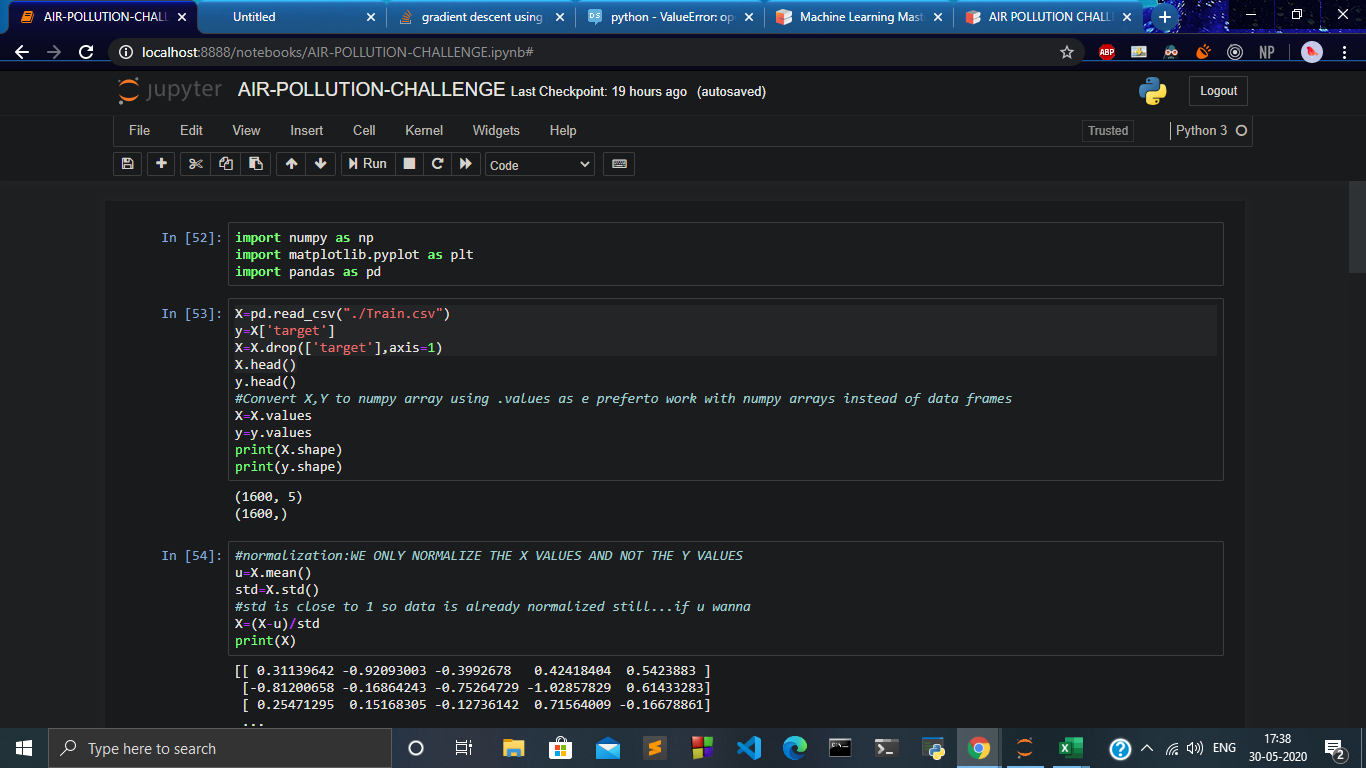Click the Trusted notebook indicator
The height and width of the screenshot is (768, 1366).
1108,131
